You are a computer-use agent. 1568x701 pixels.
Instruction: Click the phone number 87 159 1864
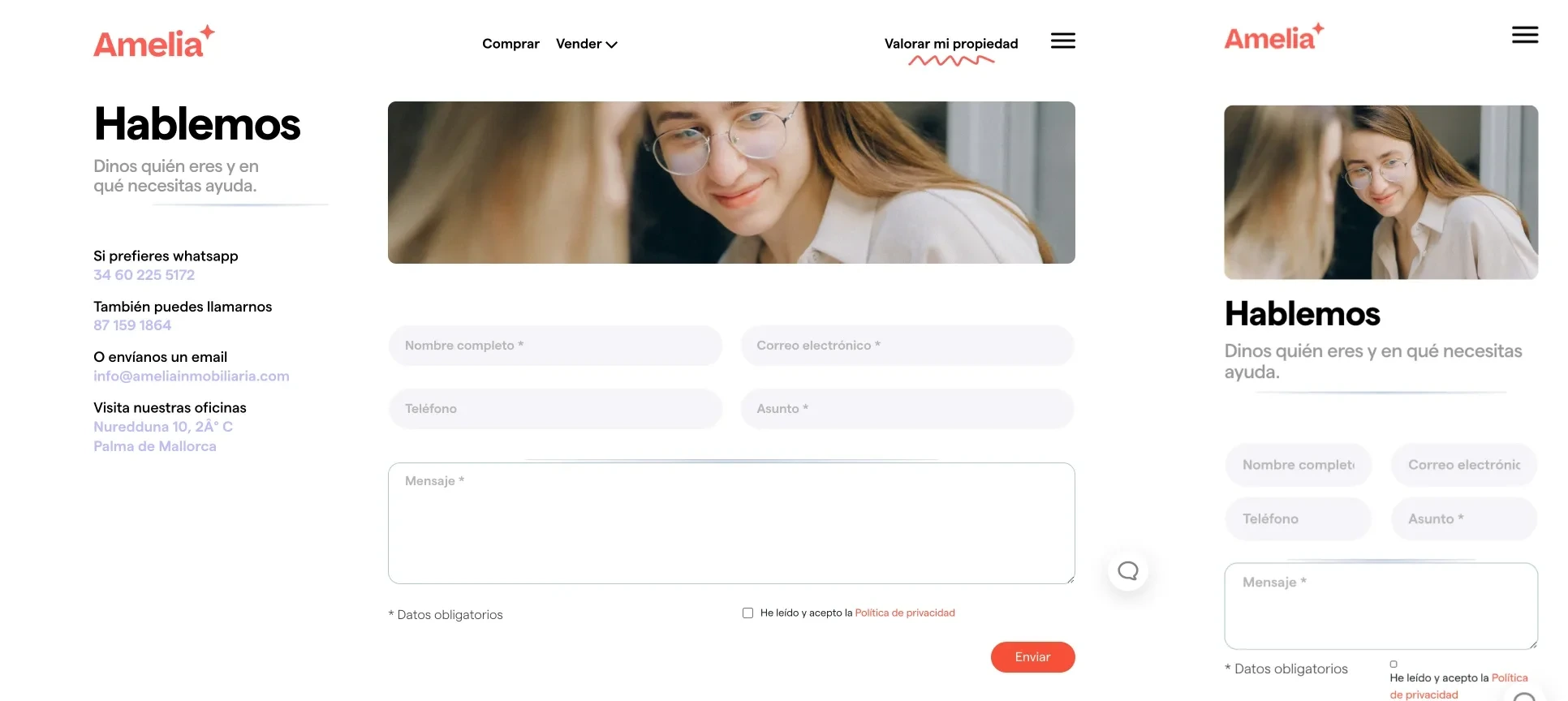(x=132, y=325)
